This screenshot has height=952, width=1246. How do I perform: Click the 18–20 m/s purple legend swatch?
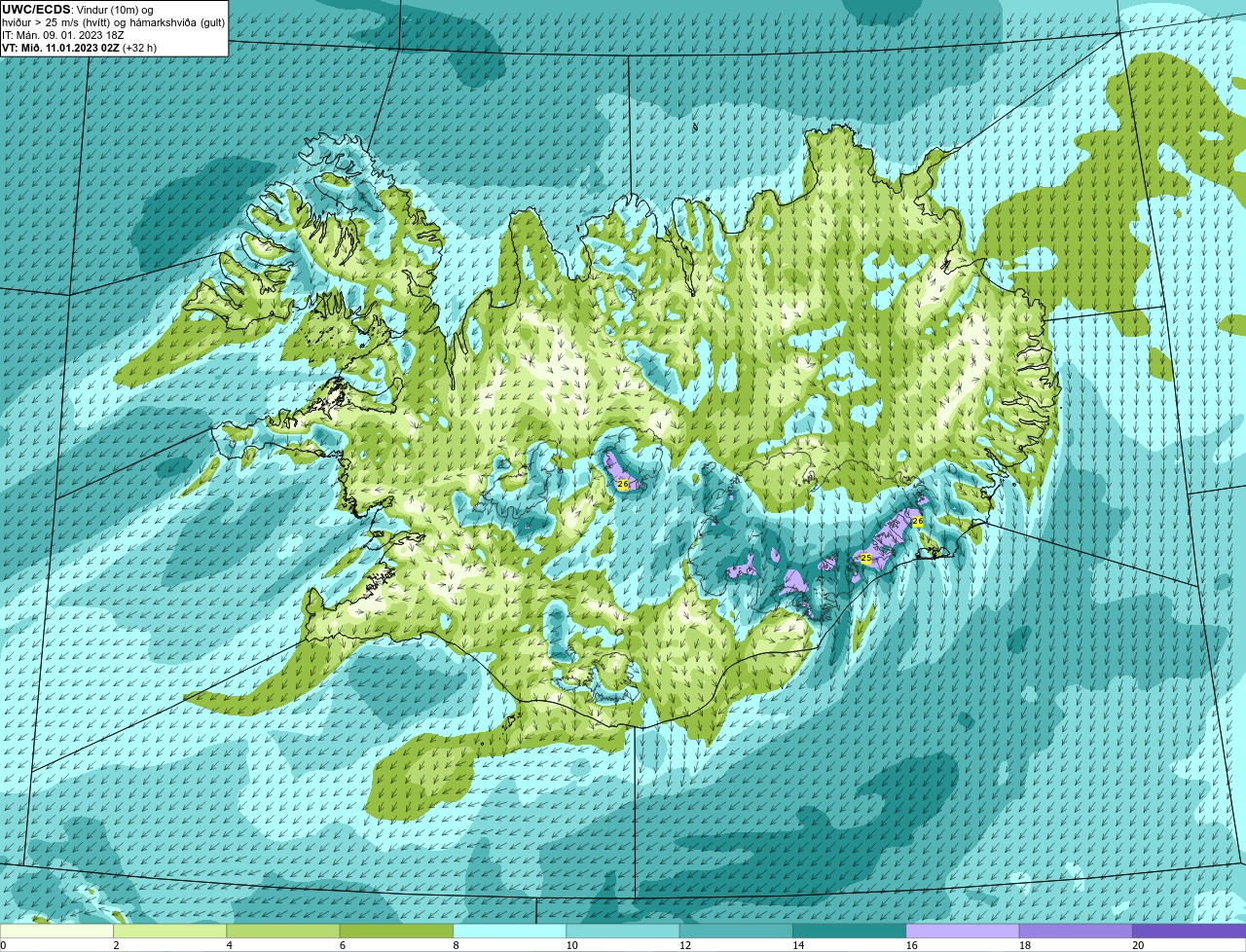click(x=1076, y=931)
